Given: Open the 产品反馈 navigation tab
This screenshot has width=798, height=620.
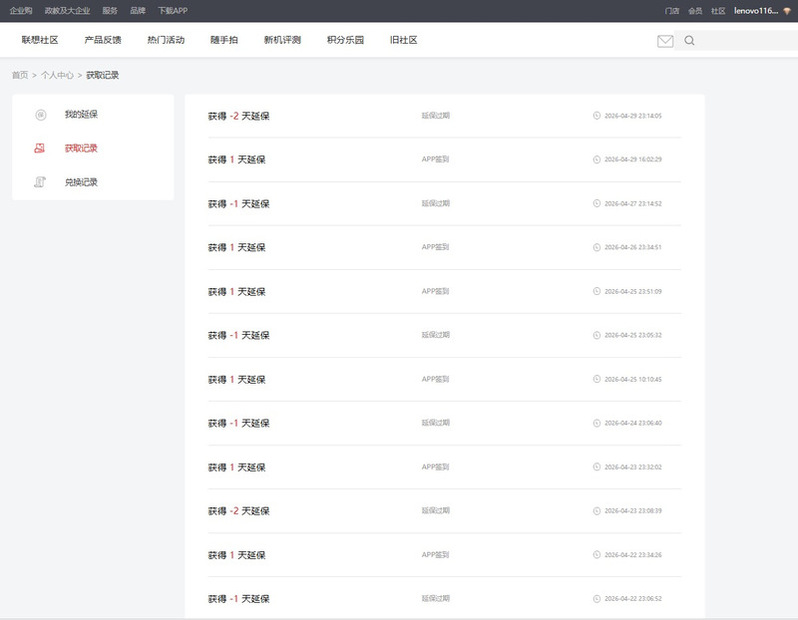Looking at the screenshot, I should click(x=103, y=40).
